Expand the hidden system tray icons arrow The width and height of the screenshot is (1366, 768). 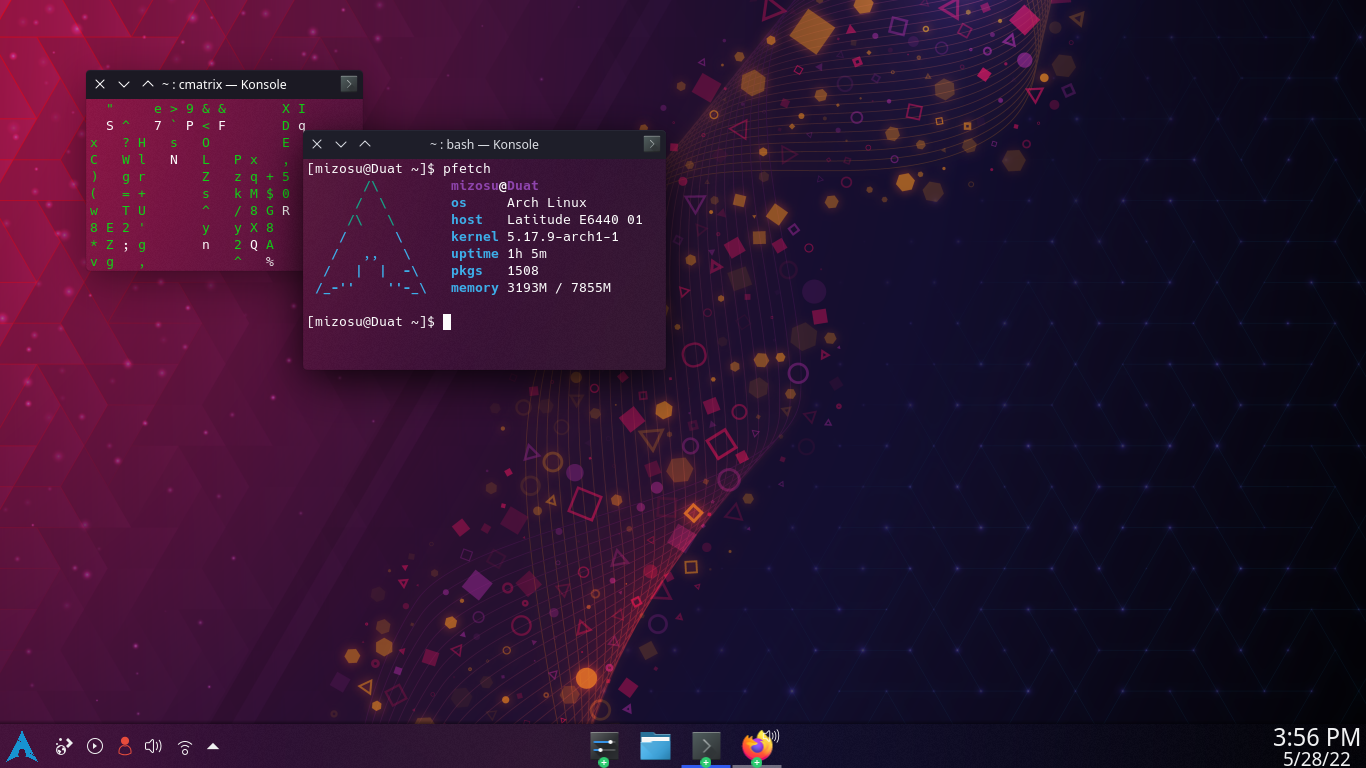213,746
